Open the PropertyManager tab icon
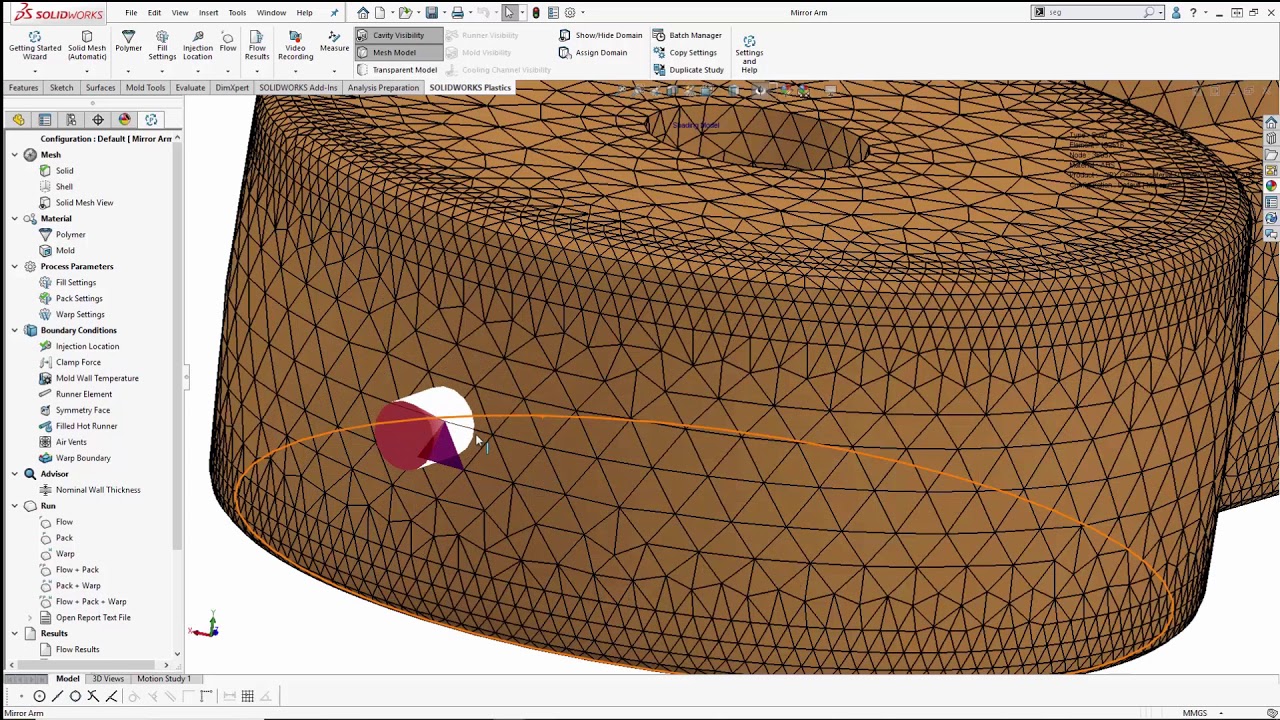 pos(45,120)
